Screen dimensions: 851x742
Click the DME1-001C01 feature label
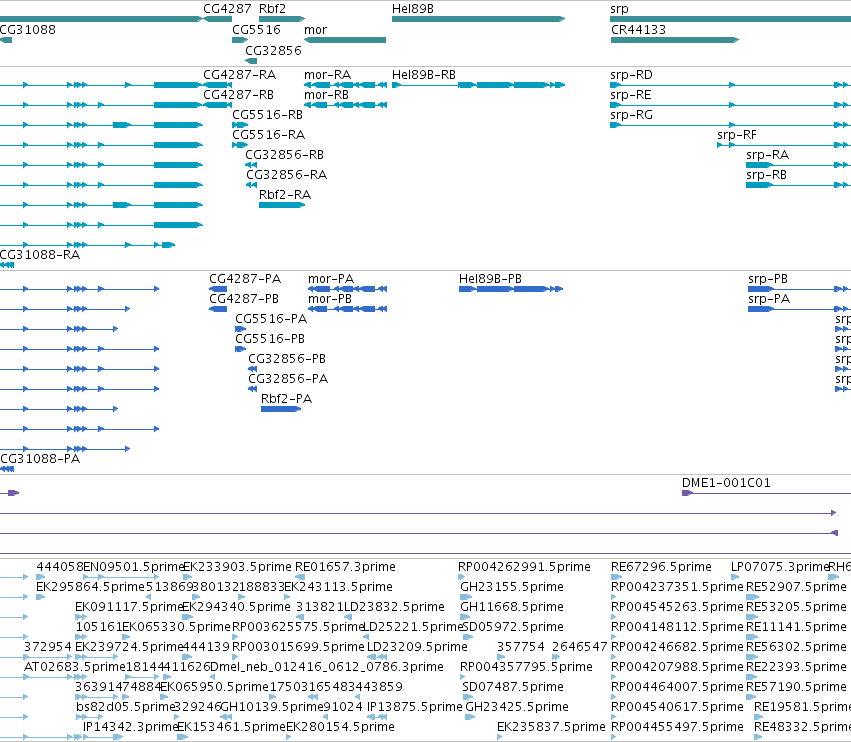(726, 483)
